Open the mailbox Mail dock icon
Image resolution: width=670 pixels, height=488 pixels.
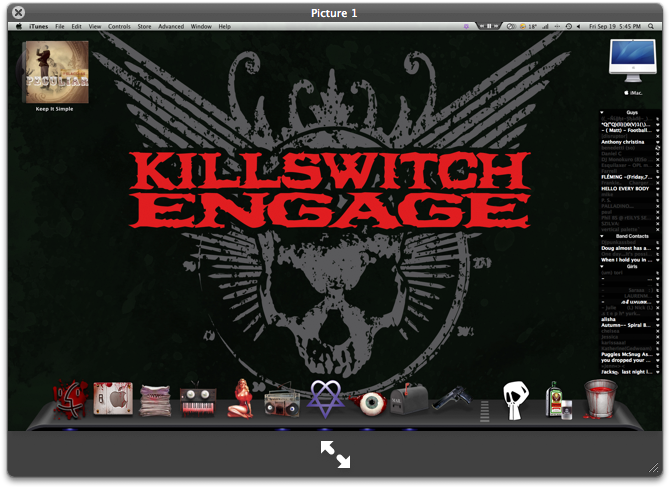pyautogui.click(x=409, y=398)
